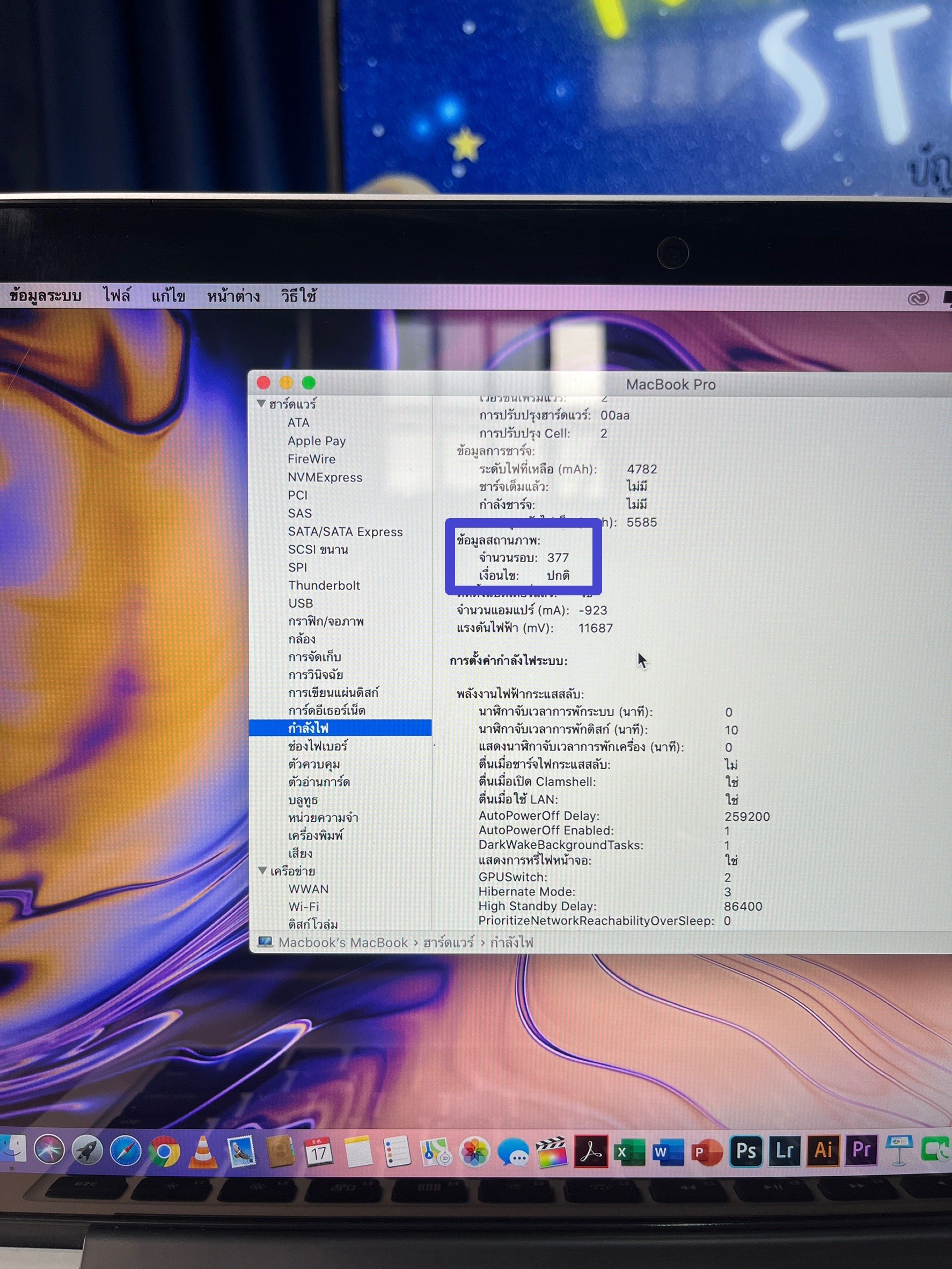Select SCSI ขนาน in the sidebar
This screenshot has height=1269, width=952.
(x=318, y=550)
